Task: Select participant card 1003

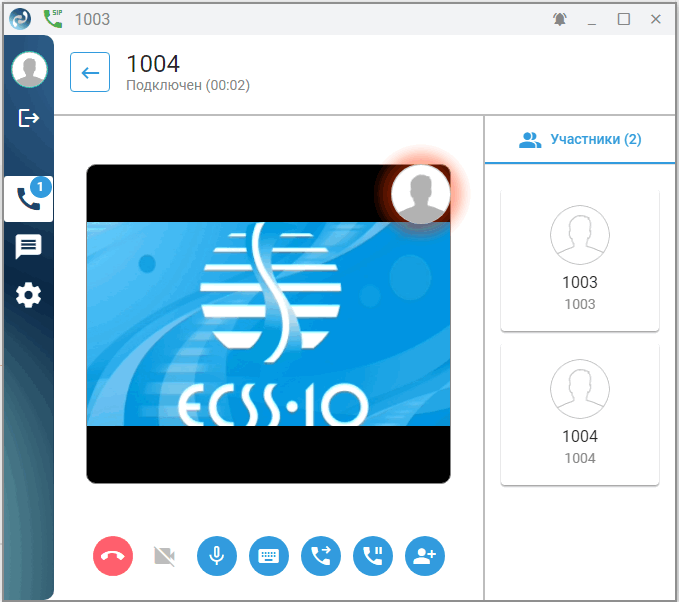Action: click(x=580, y=260)
